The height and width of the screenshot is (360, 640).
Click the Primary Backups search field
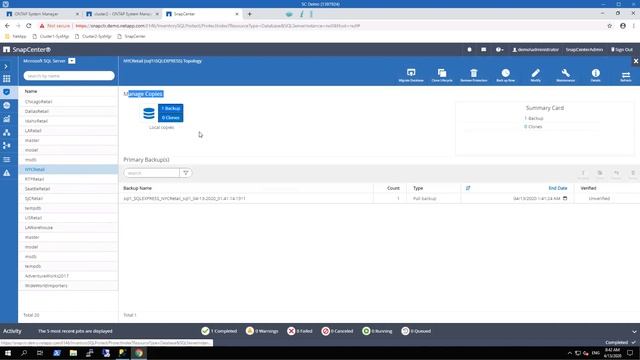151,173
